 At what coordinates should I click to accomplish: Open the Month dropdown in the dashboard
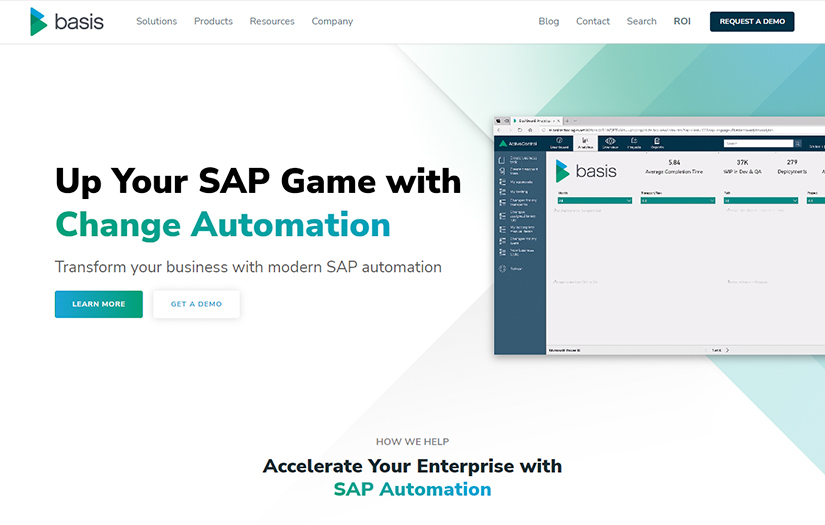coord(595,200)
